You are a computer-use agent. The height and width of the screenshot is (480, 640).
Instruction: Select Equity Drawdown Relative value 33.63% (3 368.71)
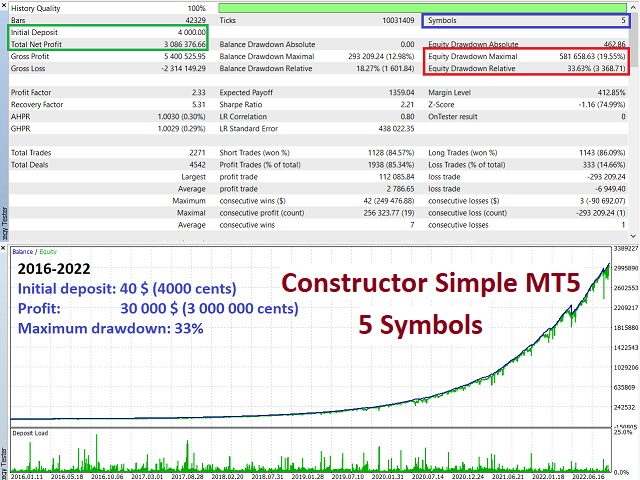click(x=596, y=69)
